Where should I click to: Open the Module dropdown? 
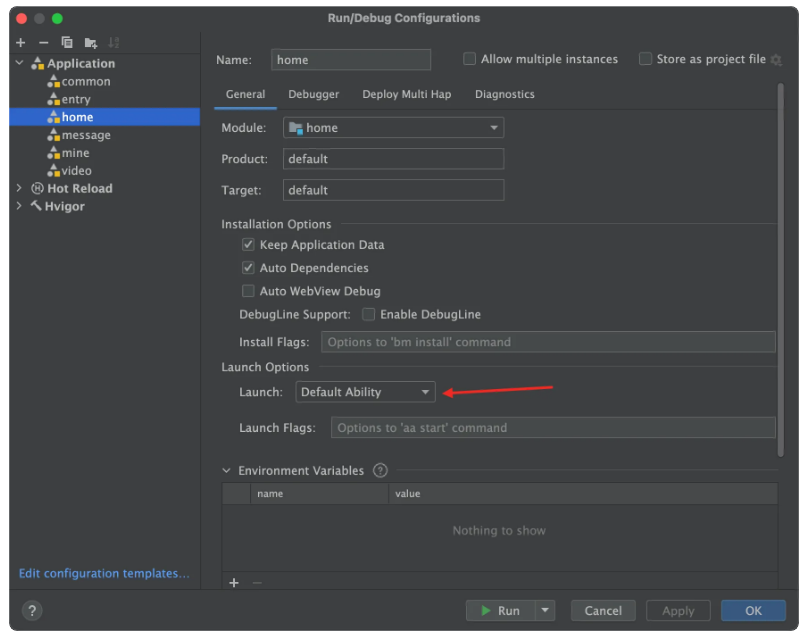point(394,127)
